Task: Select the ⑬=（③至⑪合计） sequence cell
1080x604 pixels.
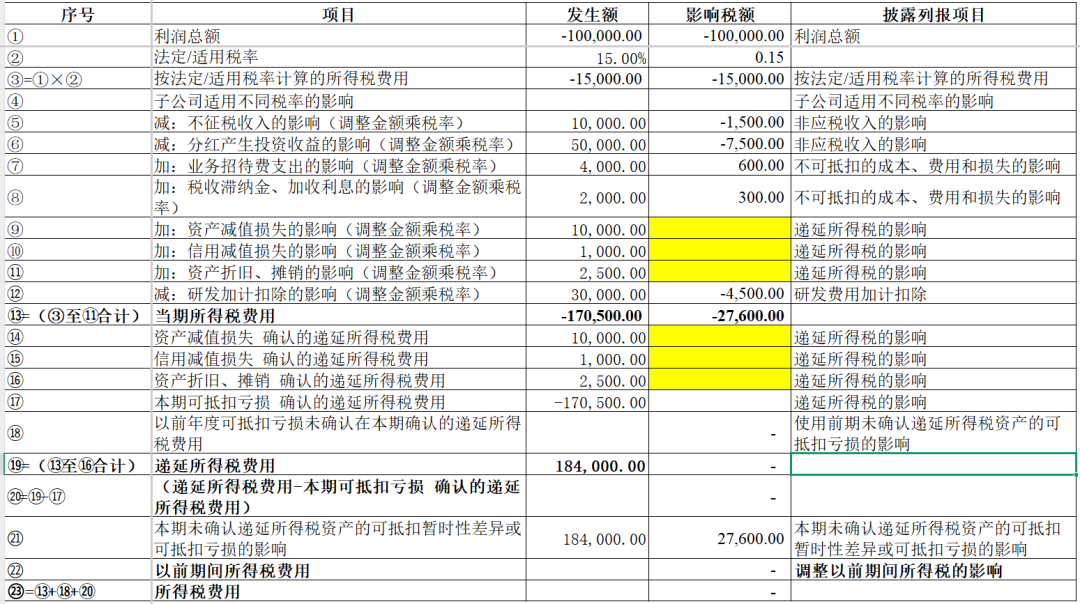Action: 78,316
